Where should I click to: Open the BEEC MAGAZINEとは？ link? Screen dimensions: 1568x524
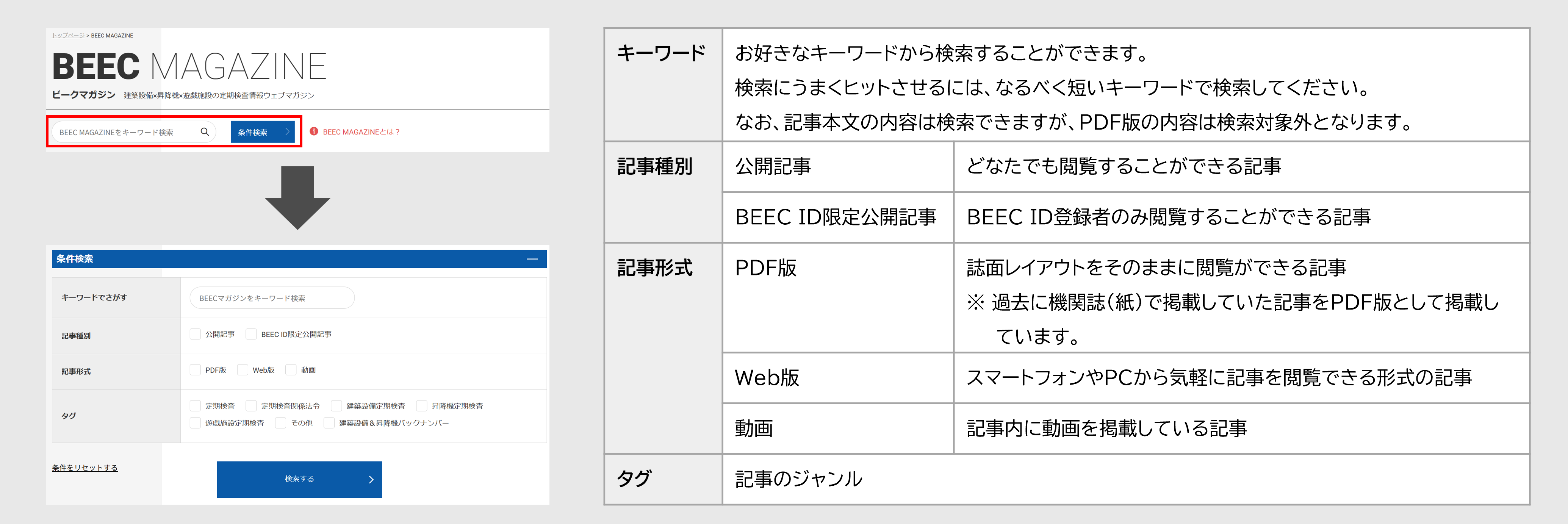click(361, 132)
